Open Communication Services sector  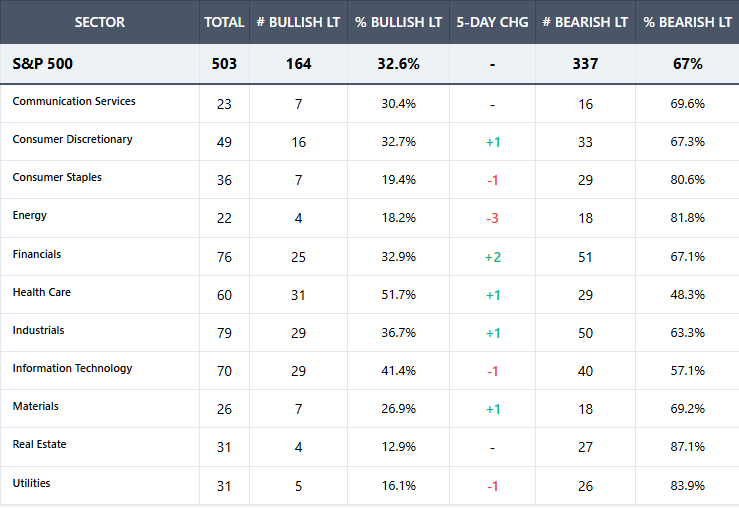coord(74,102)
